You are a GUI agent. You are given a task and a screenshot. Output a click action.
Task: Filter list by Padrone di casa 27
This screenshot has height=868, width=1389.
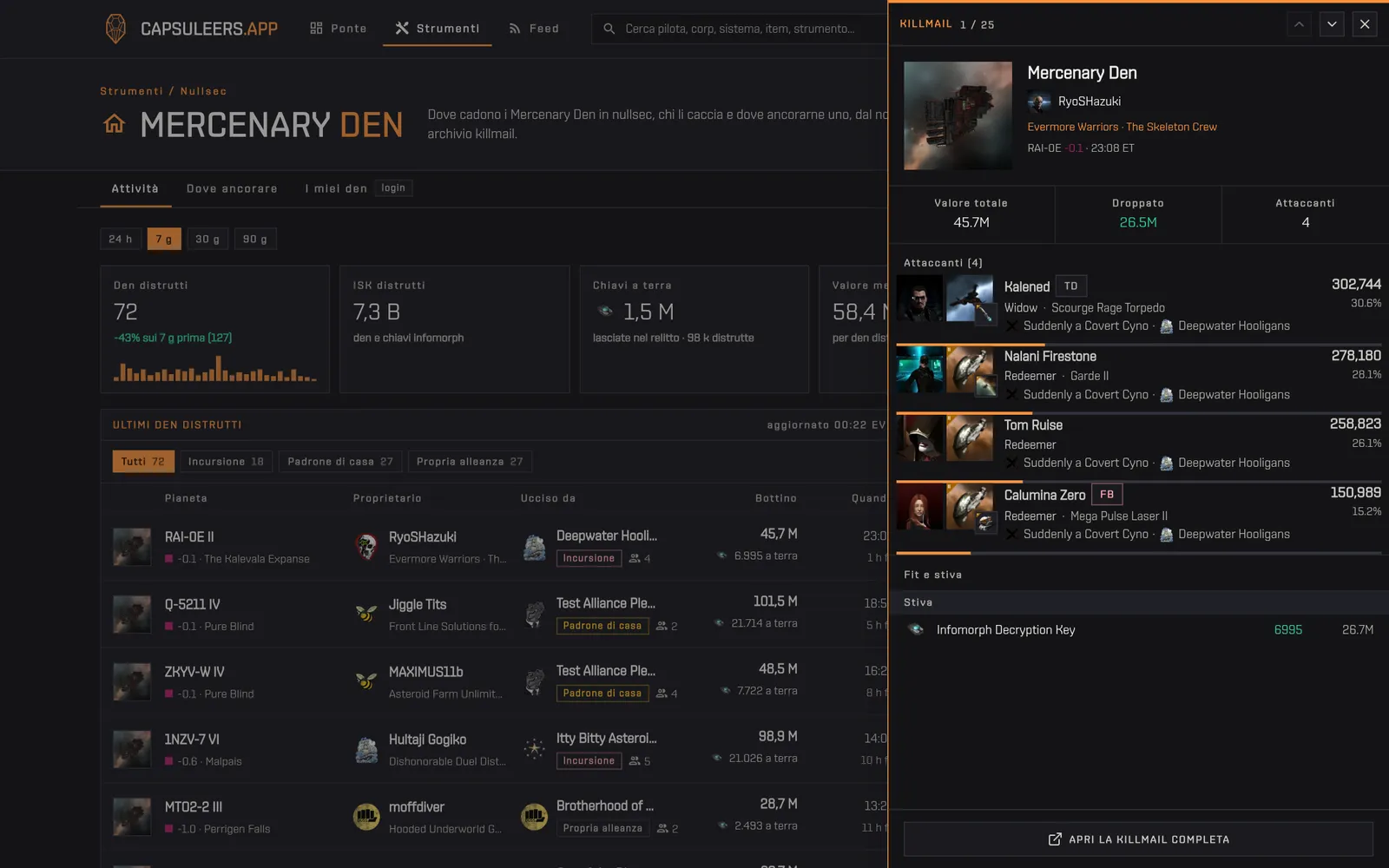click(x=340, y=462)
